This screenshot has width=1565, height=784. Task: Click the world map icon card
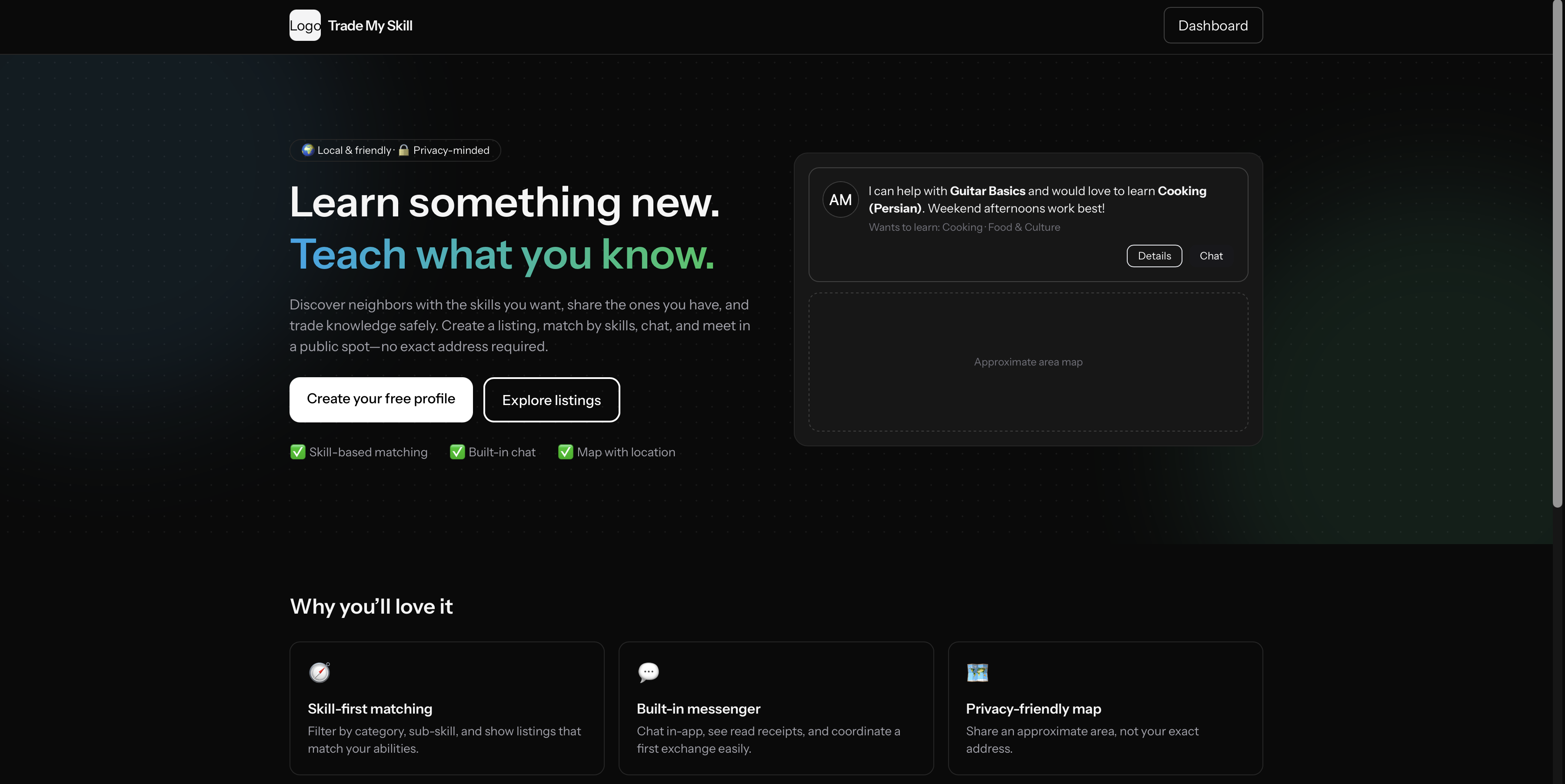click(x=978, y=672)
